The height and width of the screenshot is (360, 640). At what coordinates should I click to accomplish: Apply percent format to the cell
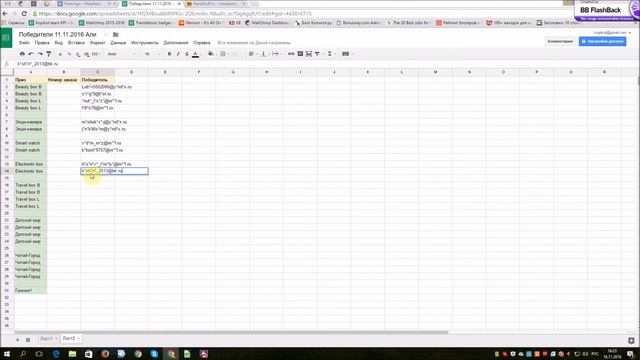tap(69, 54)
